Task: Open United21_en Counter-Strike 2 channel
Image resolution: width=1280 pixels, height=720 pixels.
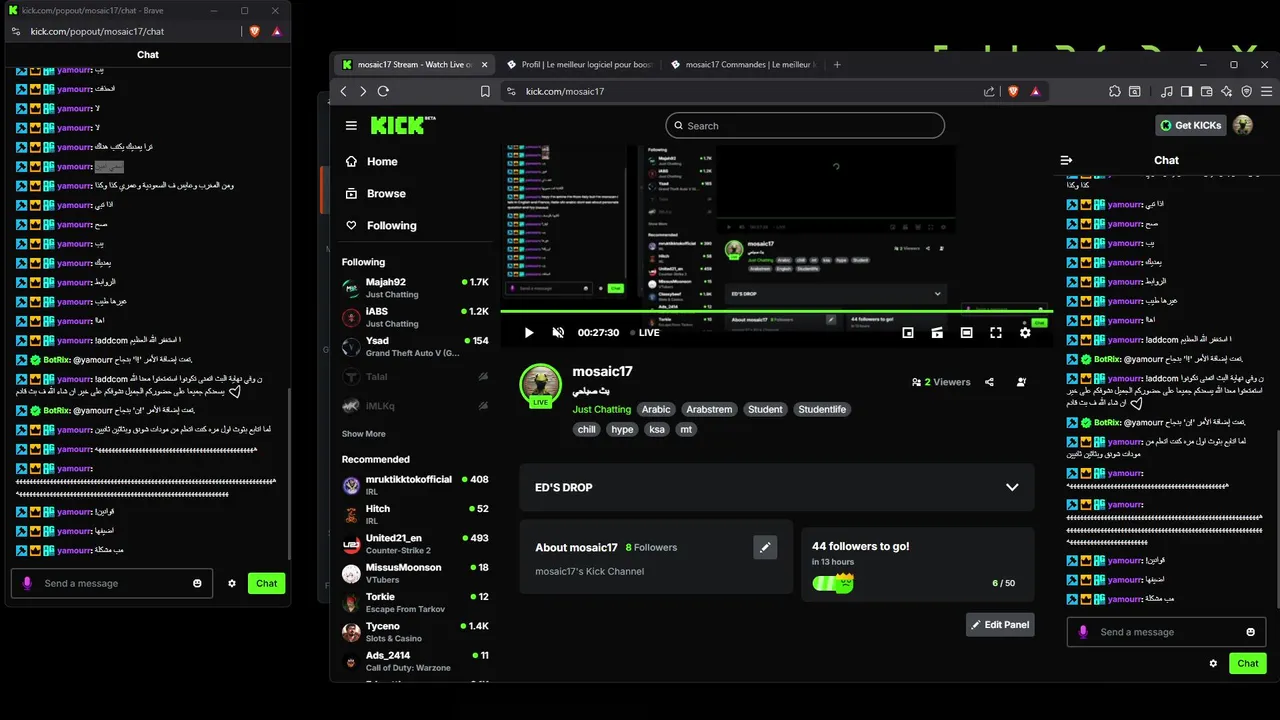Action: [x=415, y=543]
